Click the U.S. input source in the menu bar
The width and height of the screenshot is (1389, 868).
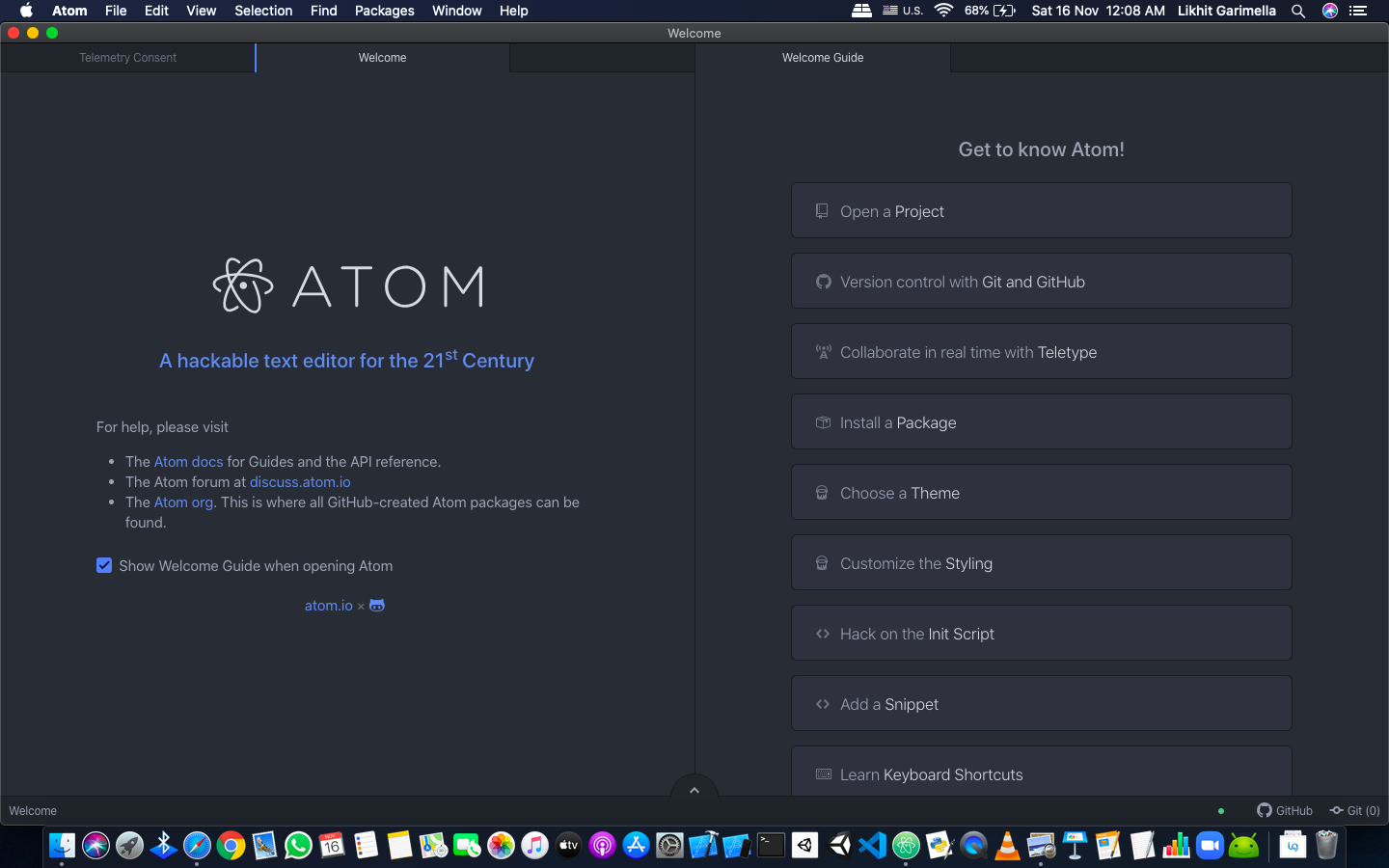(903, 11)
